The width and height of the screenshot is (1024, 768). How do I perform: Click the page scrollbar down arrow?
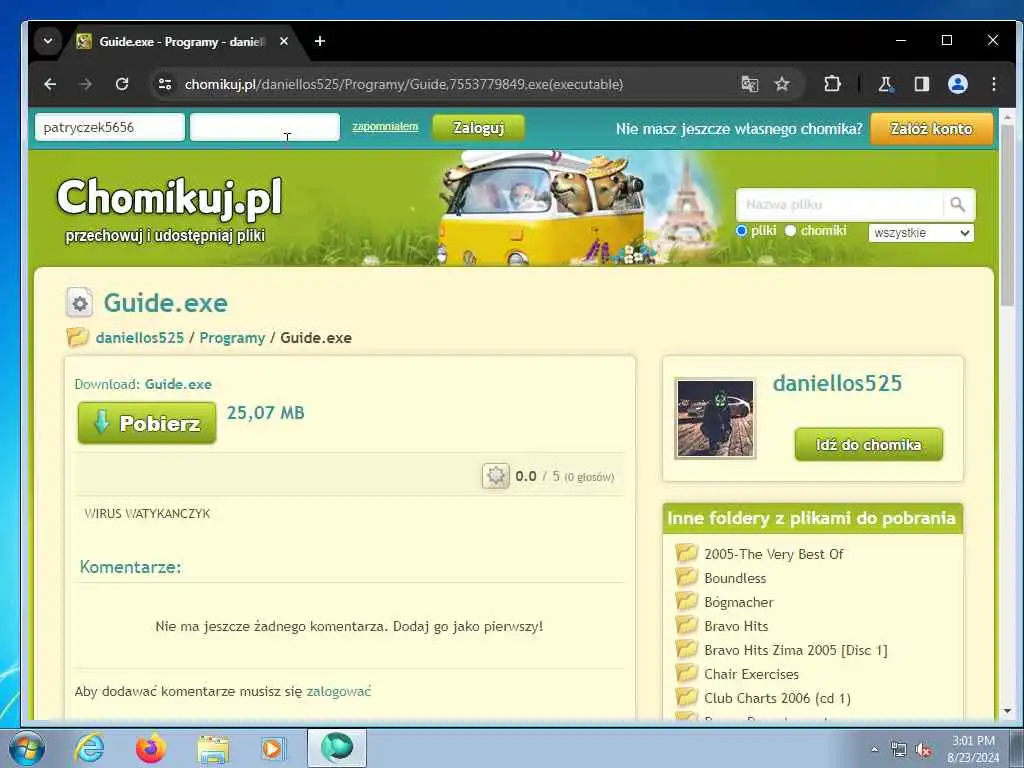pos(1008,711)
